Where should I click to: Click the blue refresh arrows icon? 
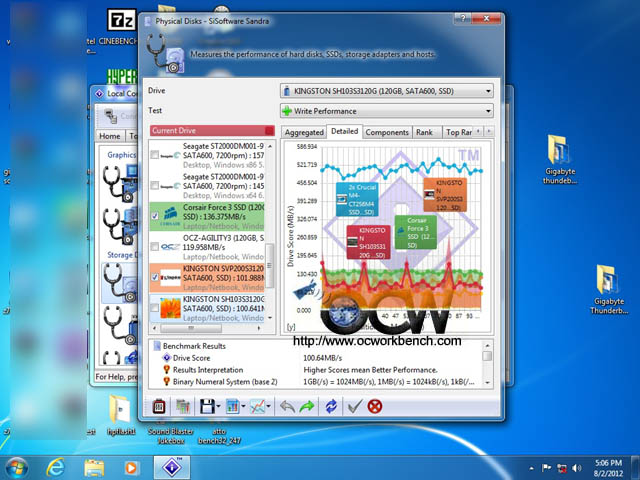[x=331, y=407]
